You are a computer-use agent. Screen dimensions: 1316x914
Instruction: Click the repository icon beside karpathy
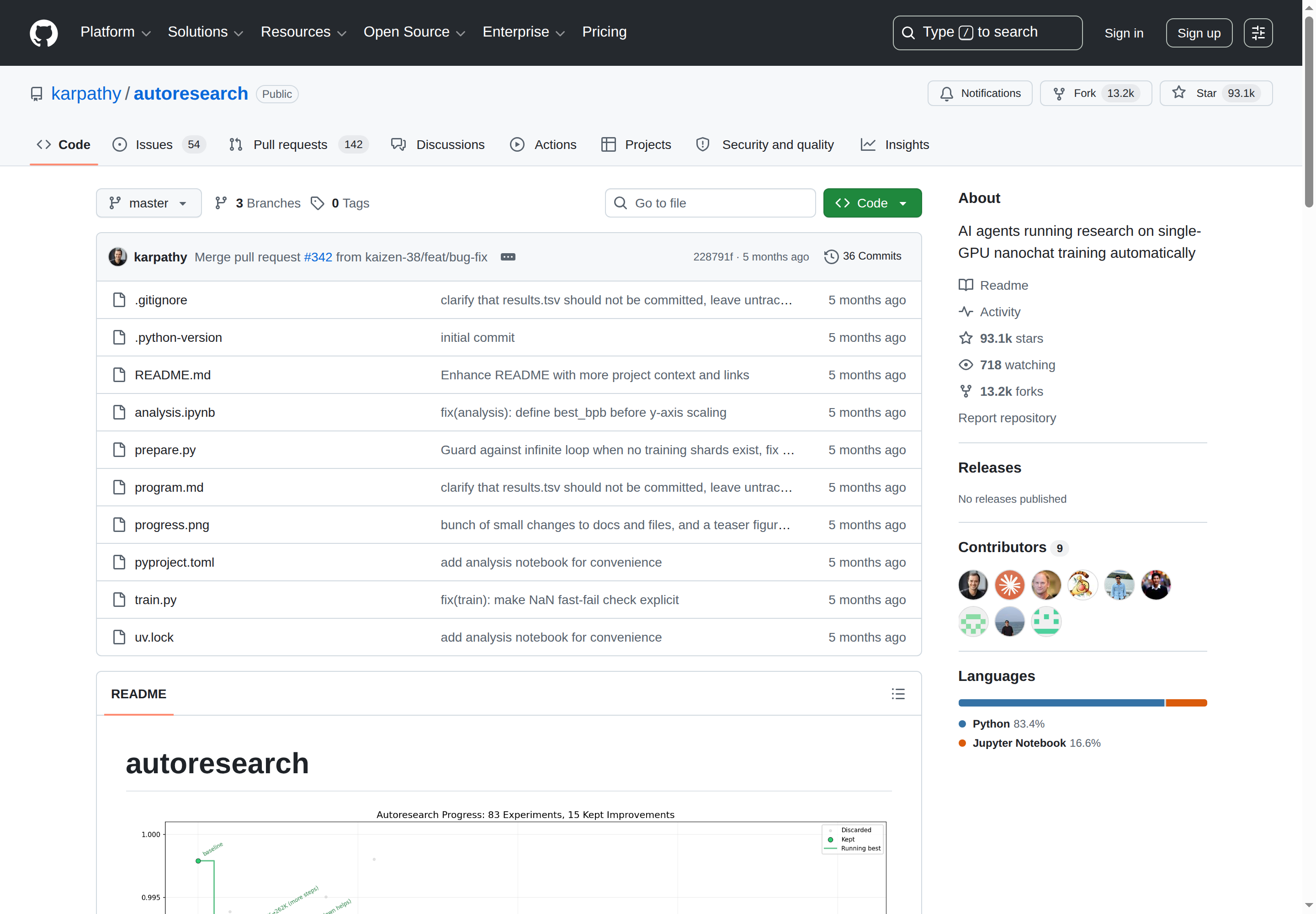37,94
